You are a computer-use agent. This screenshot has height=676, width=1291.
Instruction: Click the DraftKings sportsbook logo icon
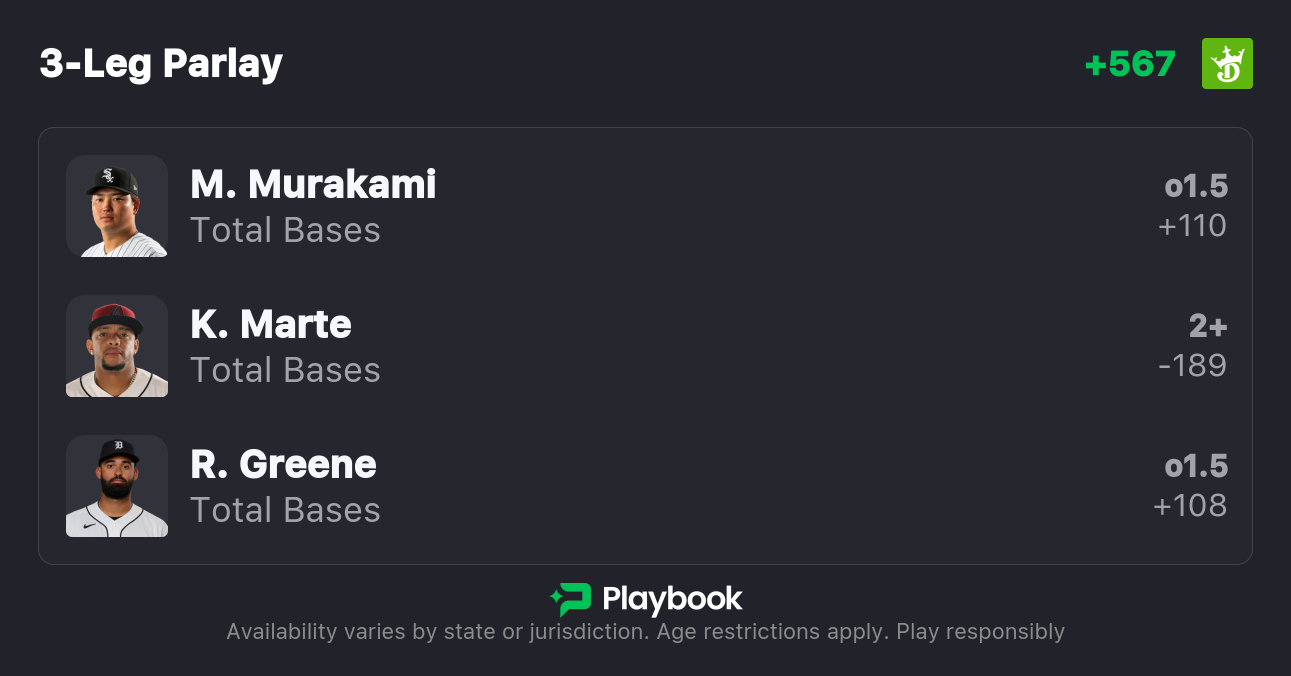tap(1226, 64)
